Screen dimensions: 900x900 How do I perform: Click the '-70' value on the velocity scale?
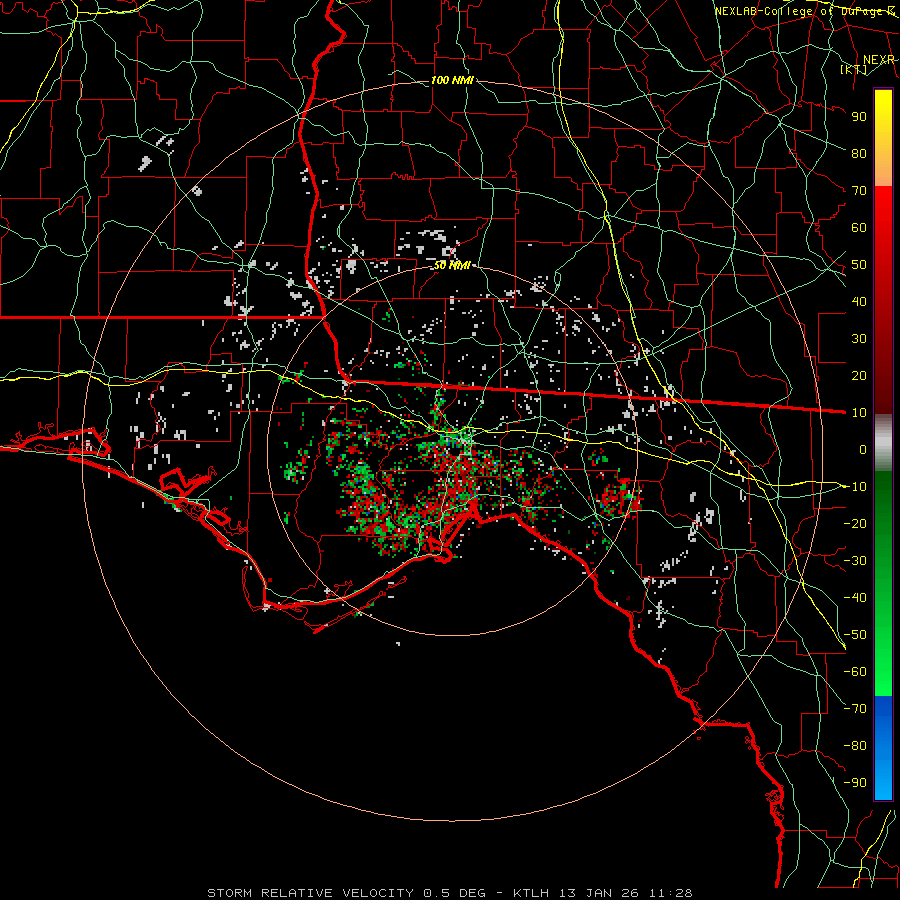click(x=855, y=709)
